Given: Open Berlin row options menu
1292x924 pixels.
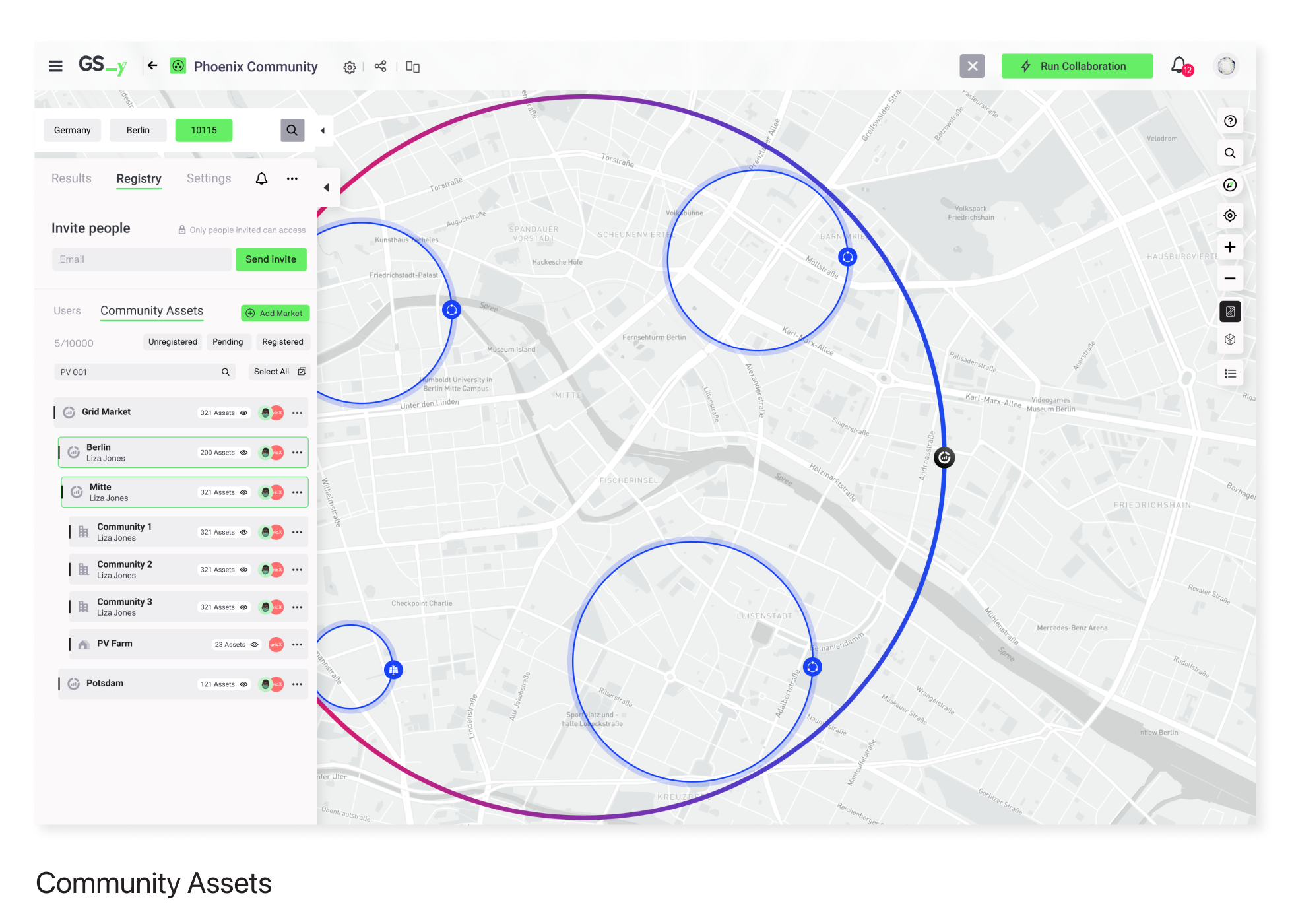Looking at the screenshot, I should tap(298, 453).
